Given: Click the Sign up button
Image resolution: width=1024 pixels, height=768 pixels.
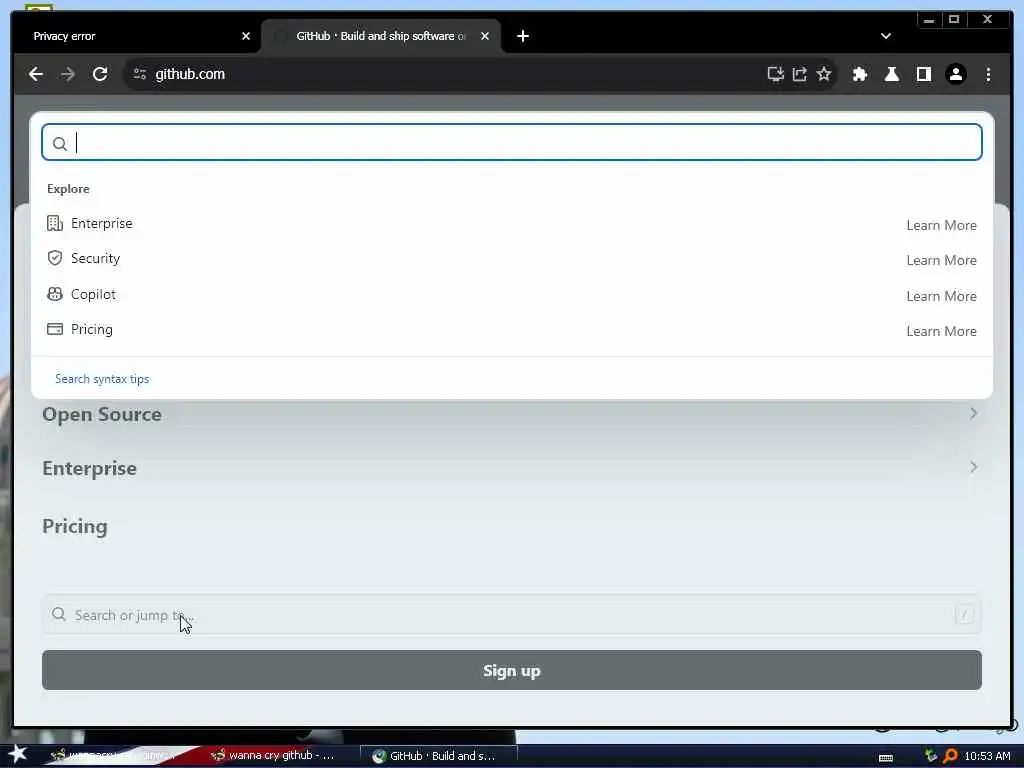Looking at the screenshot, I should click(512, 670).
